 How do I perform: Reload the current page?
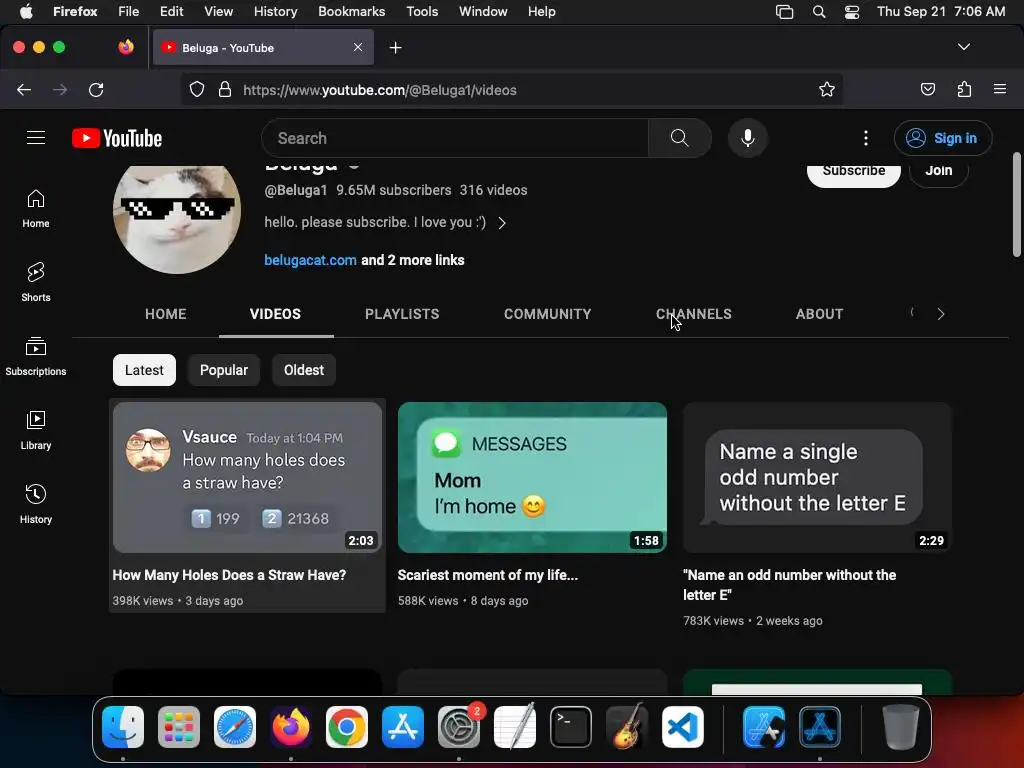click(96, 89)
